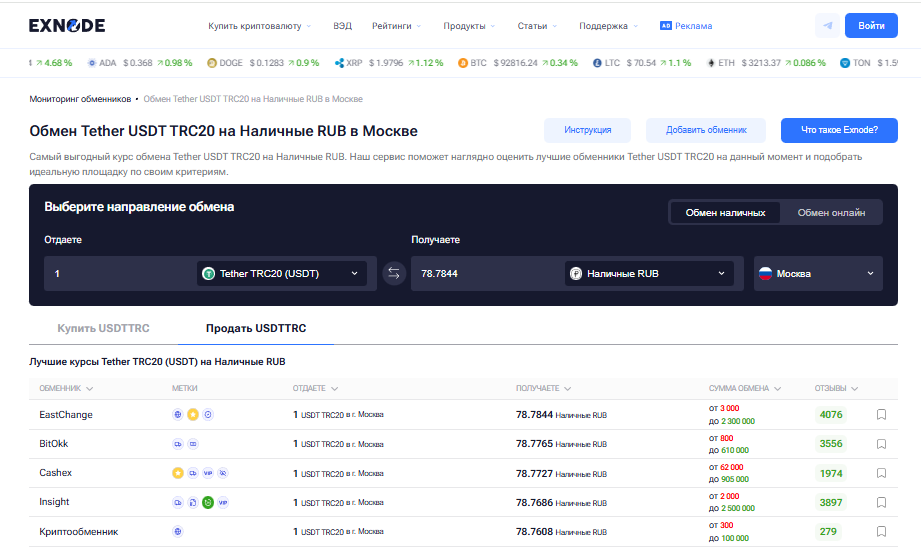
Task: Open the Криптообменник exchanger name
Action: (x=79, y=531)
